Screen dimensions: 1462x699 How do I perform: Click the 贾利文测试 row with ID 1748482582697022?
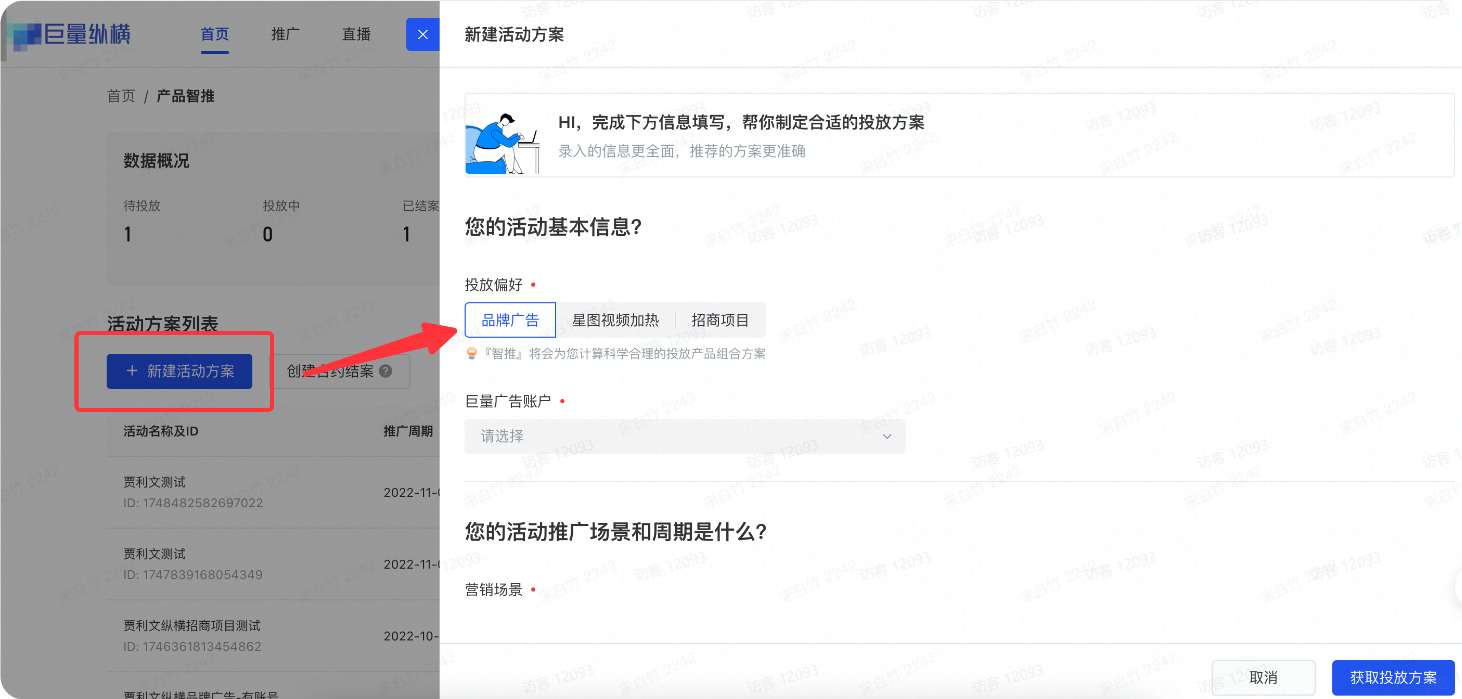pyautogui.click(x=273, y=492)
